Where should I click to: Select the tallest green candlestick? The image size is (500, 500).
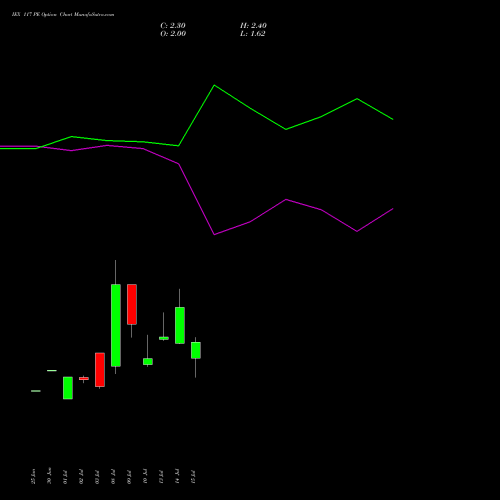point(116,325)
